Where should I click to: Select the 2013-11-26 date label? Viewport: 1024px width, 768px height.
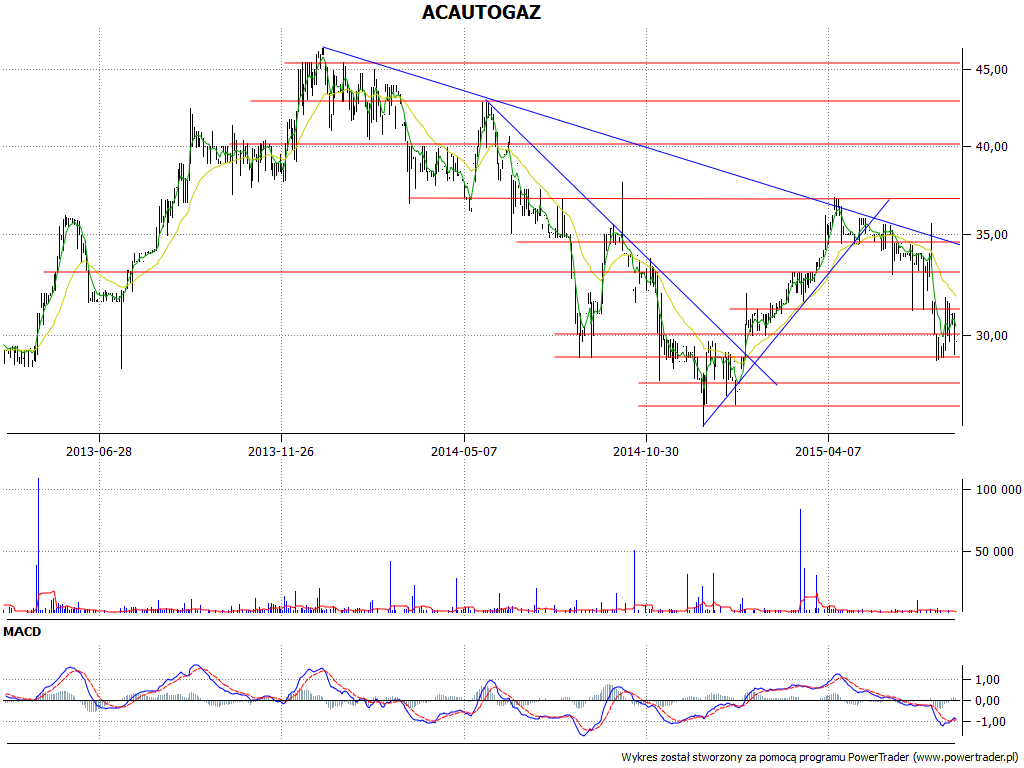(281, 451)
